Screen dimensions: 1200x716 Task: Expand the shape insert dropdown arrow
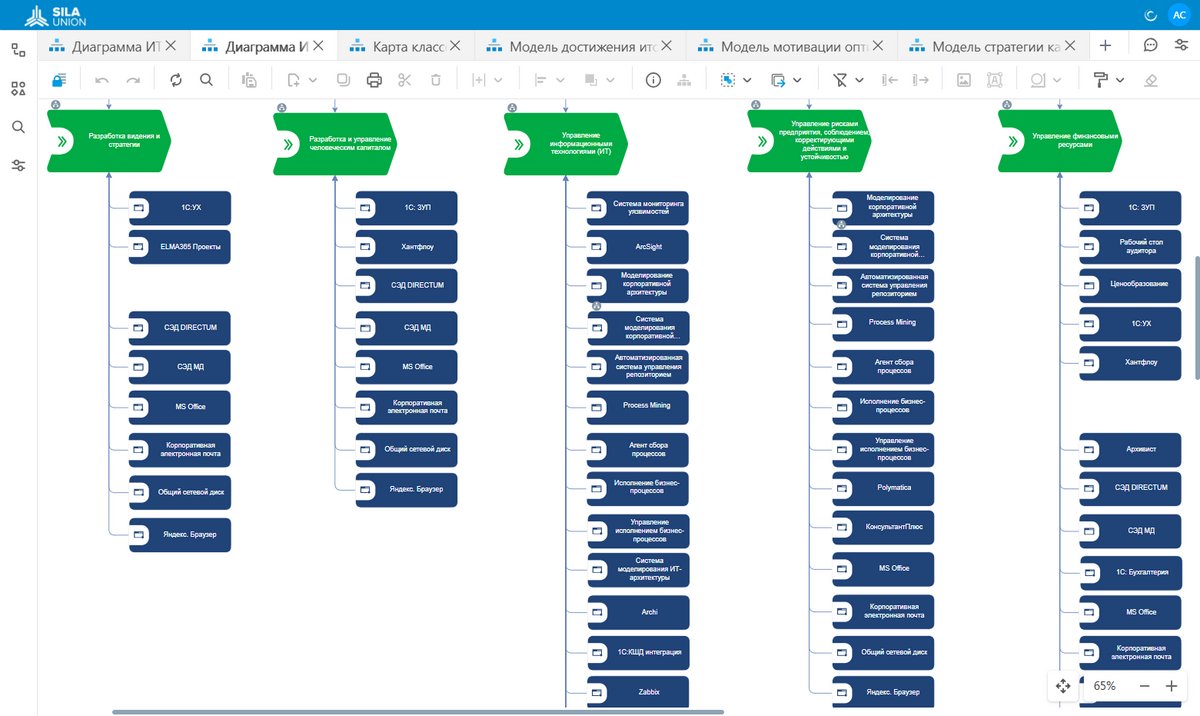[1058, 80]
